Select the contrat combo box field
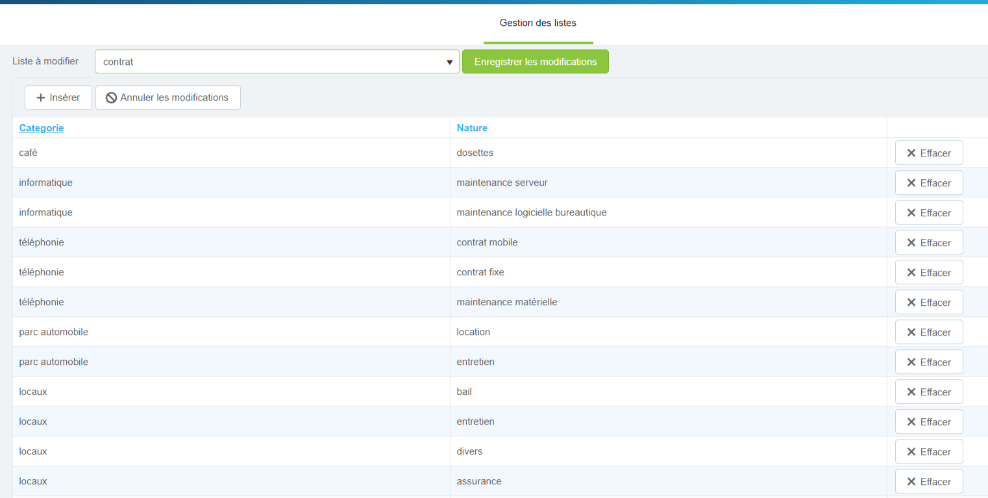 (x=270, y=62)
